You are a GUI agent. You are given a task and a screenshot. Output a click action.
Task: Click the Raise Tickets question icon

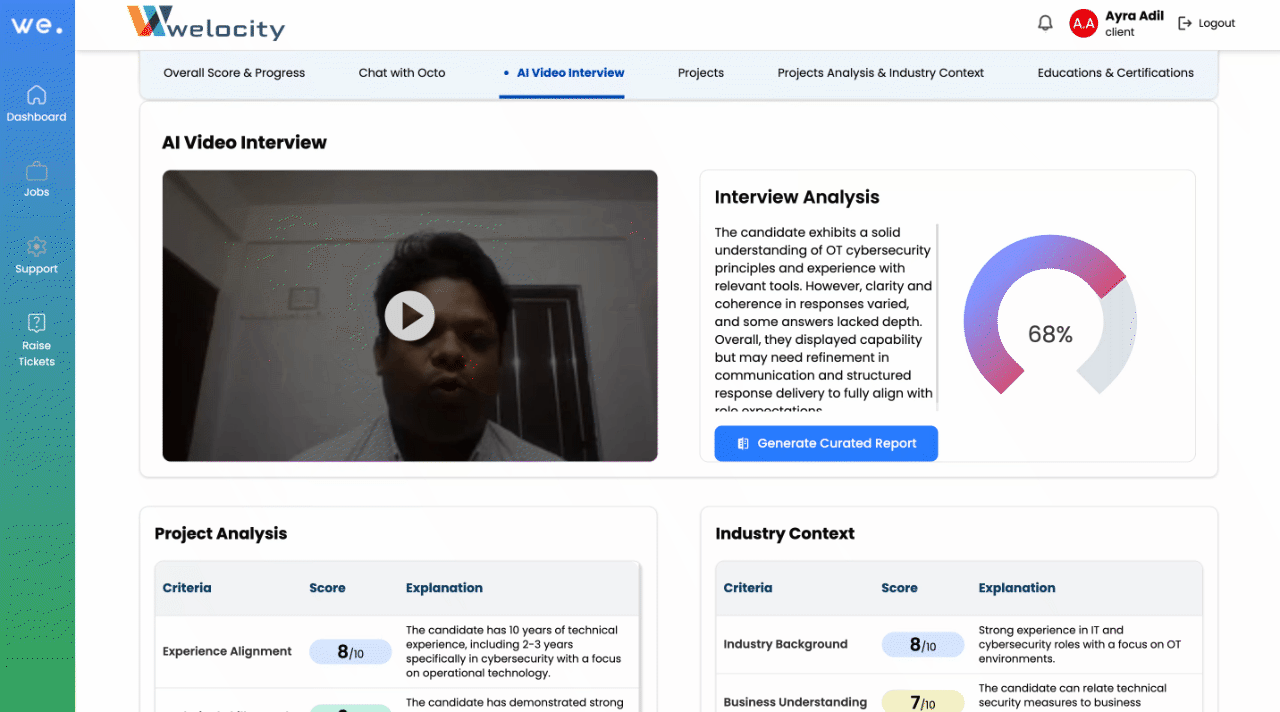[36, 323]
